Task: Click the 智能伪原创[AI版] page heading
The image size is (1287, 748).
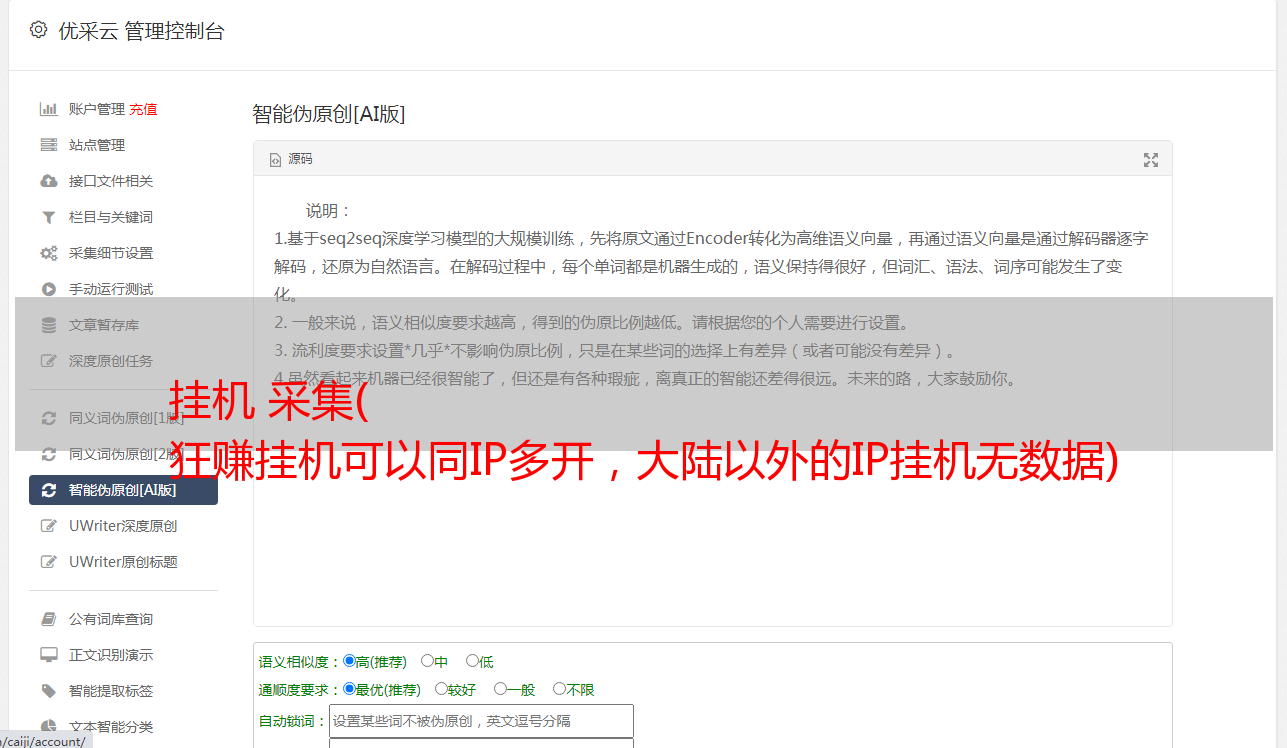Action: click(x=329, y=114)
